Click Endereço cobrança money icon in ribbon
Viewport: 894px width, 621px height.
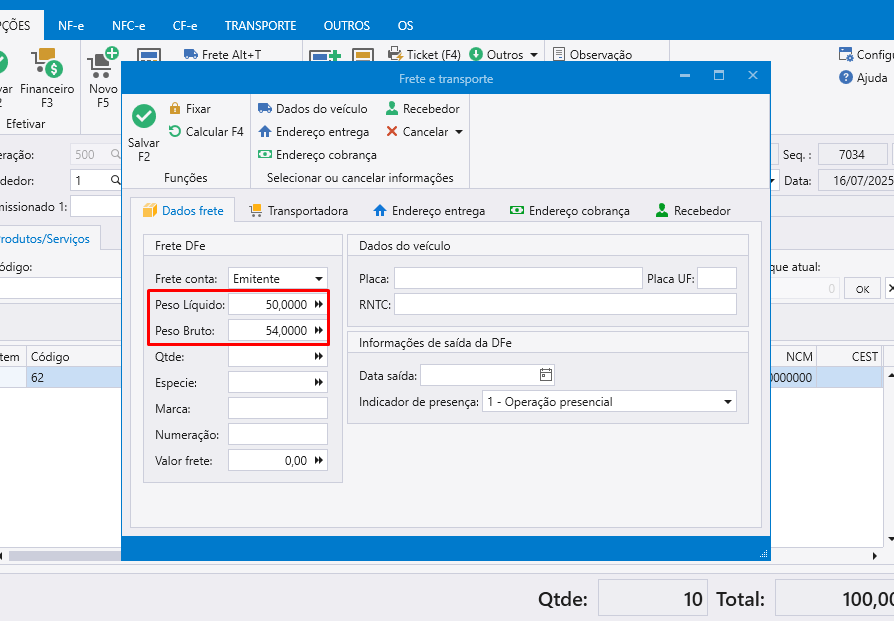265,155
